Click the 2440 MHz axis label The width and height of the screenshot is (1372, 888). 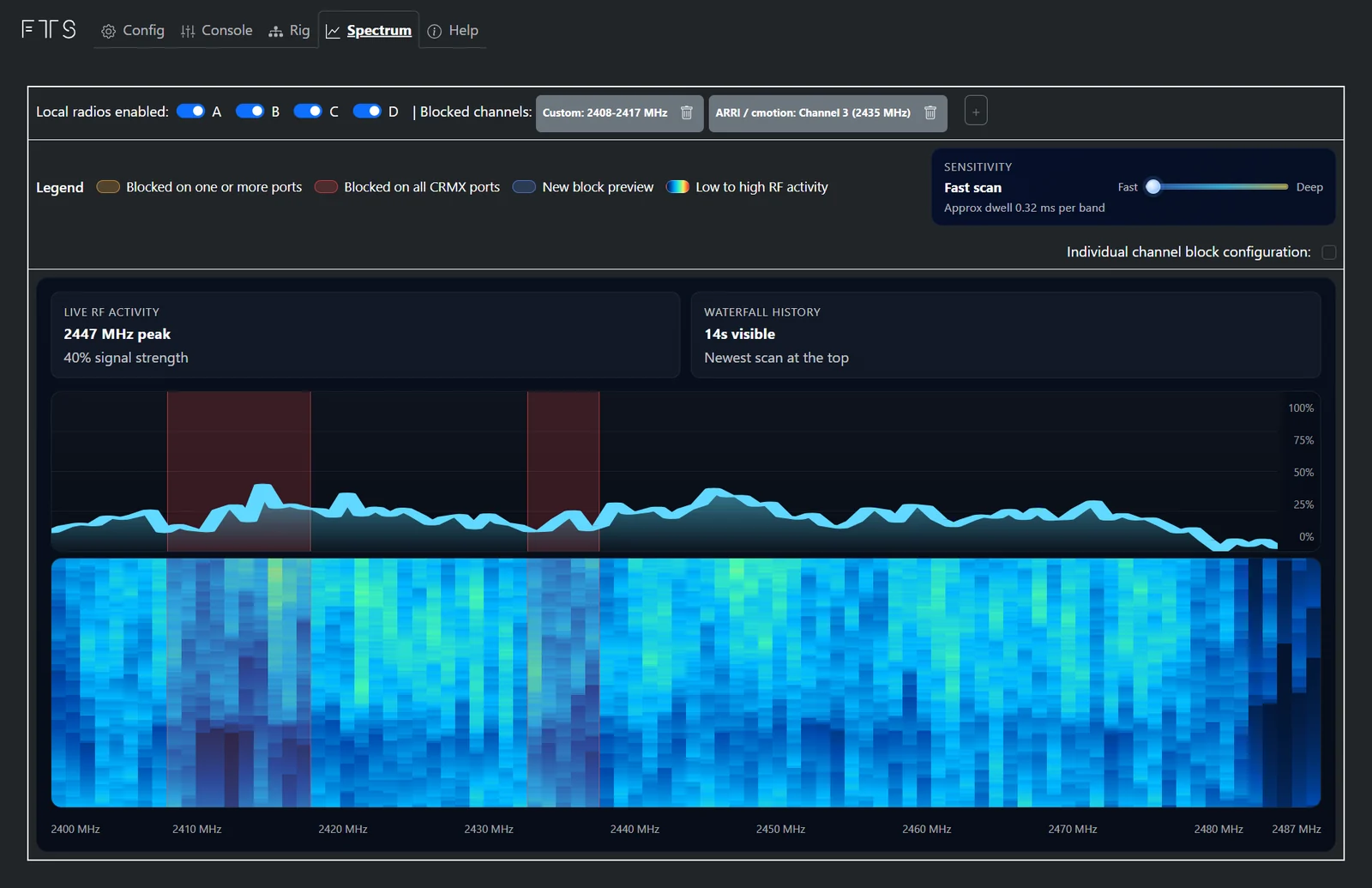635,829
